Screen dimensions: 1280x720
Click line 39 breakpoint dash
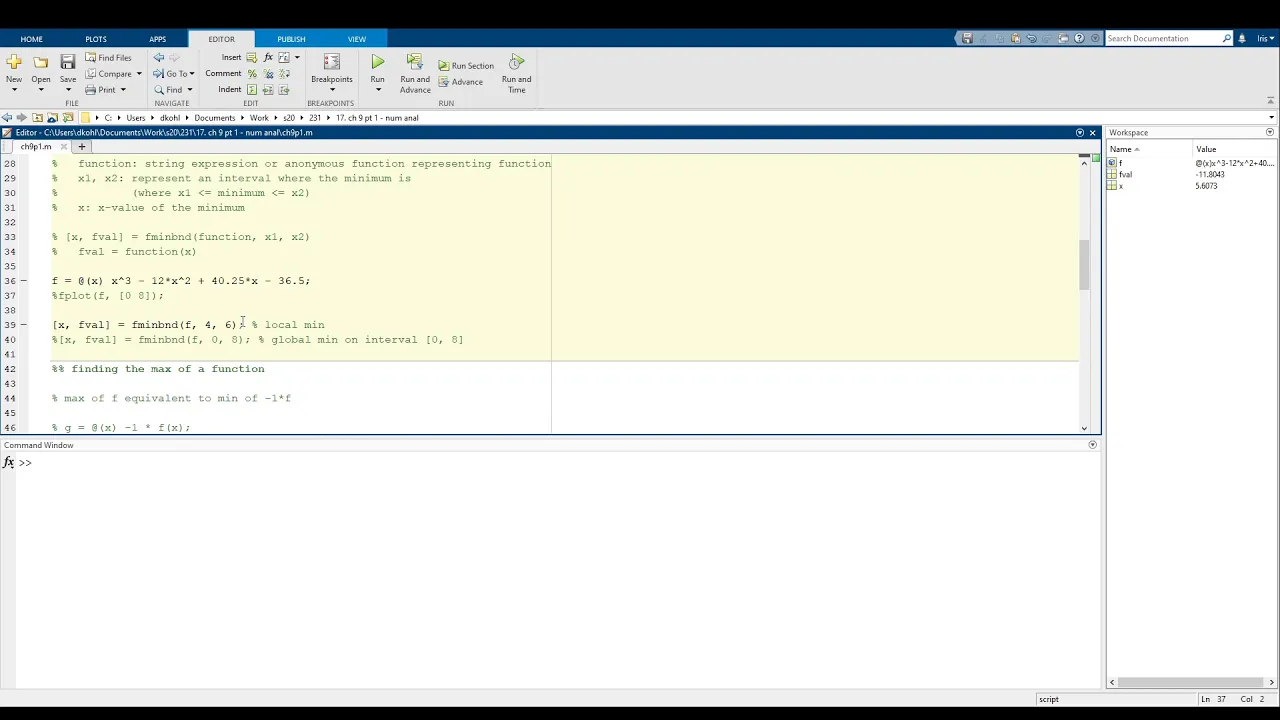tap(24, 325)
